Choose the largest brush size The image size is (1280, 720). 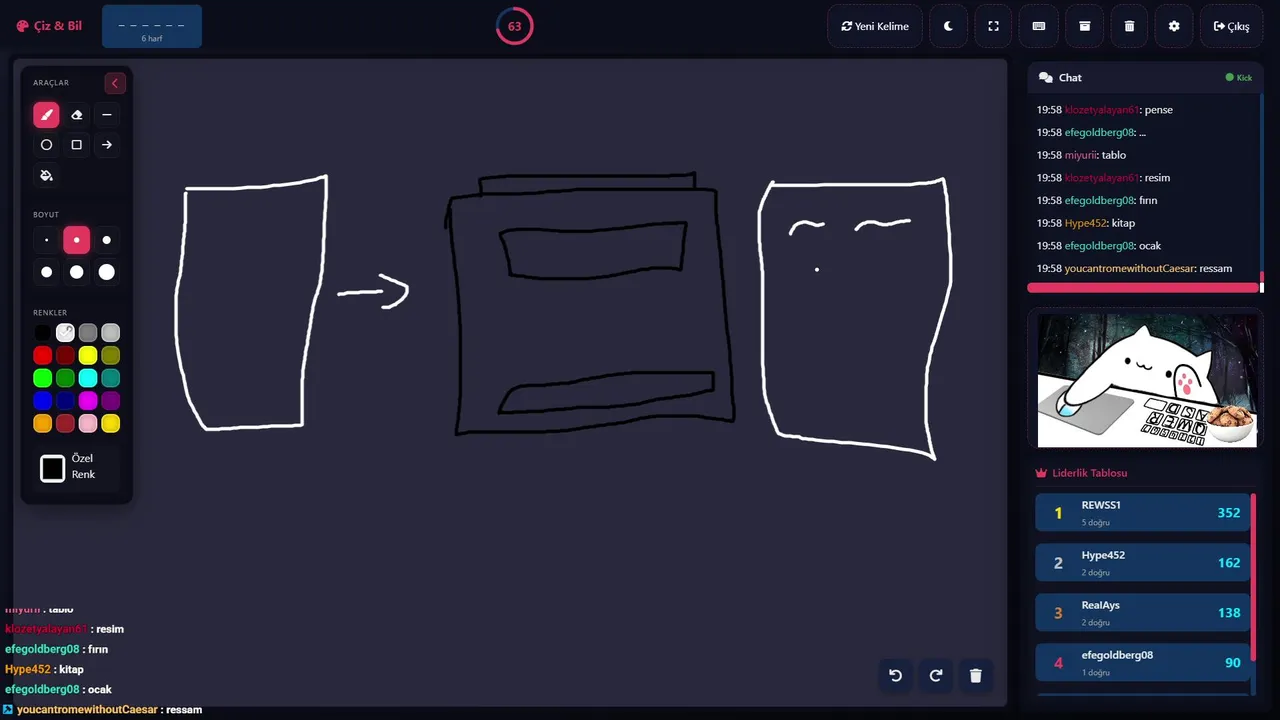(x=106, y=272)
